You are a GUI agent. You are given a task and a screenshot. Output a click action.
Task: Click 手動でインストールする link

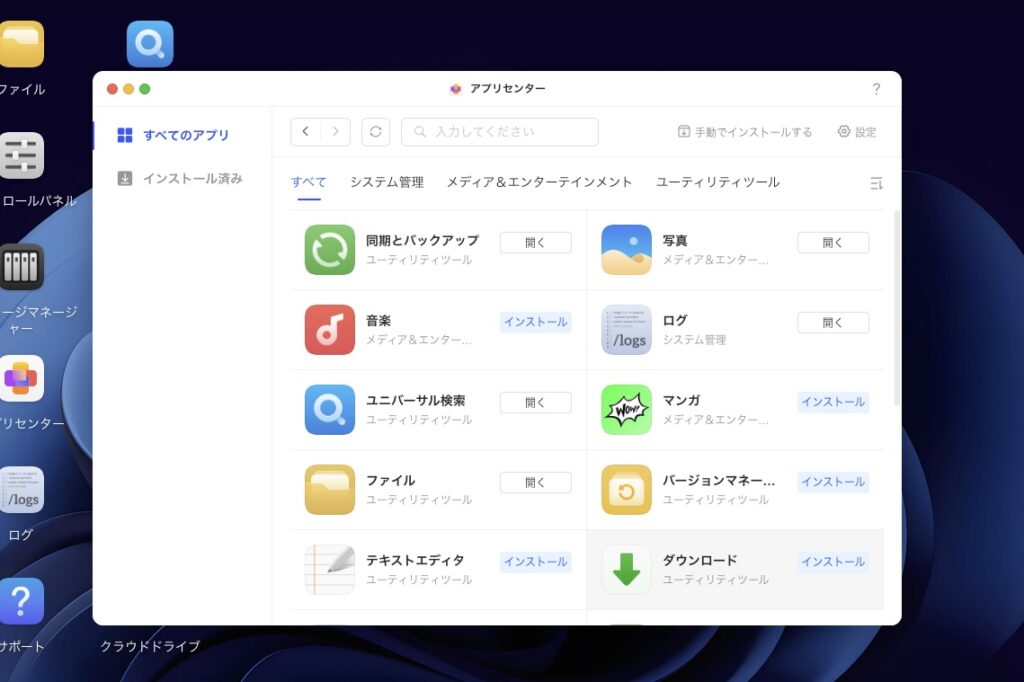point(745,132)
